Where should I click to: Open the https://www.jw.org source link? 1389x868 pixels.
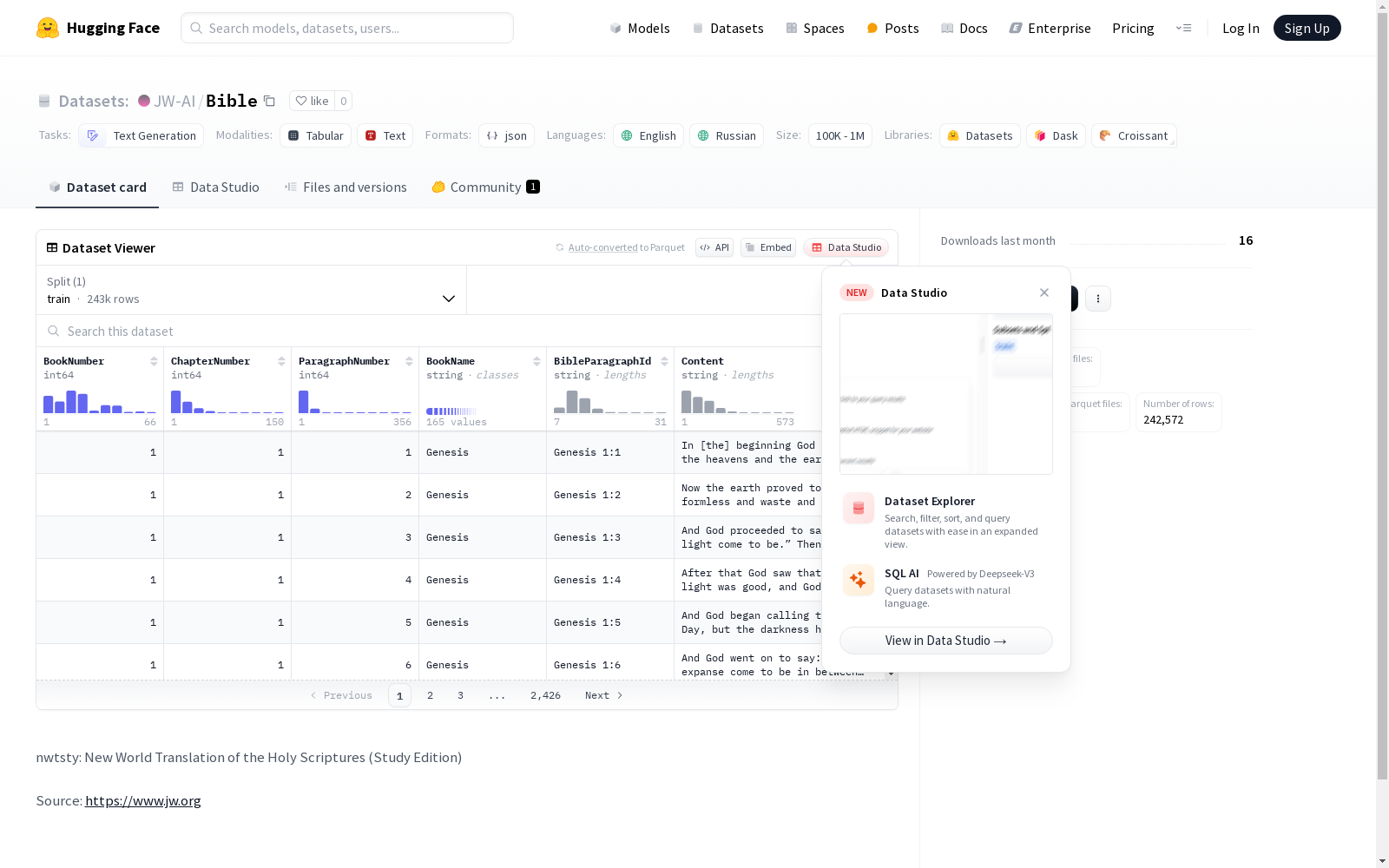[143, 800]
